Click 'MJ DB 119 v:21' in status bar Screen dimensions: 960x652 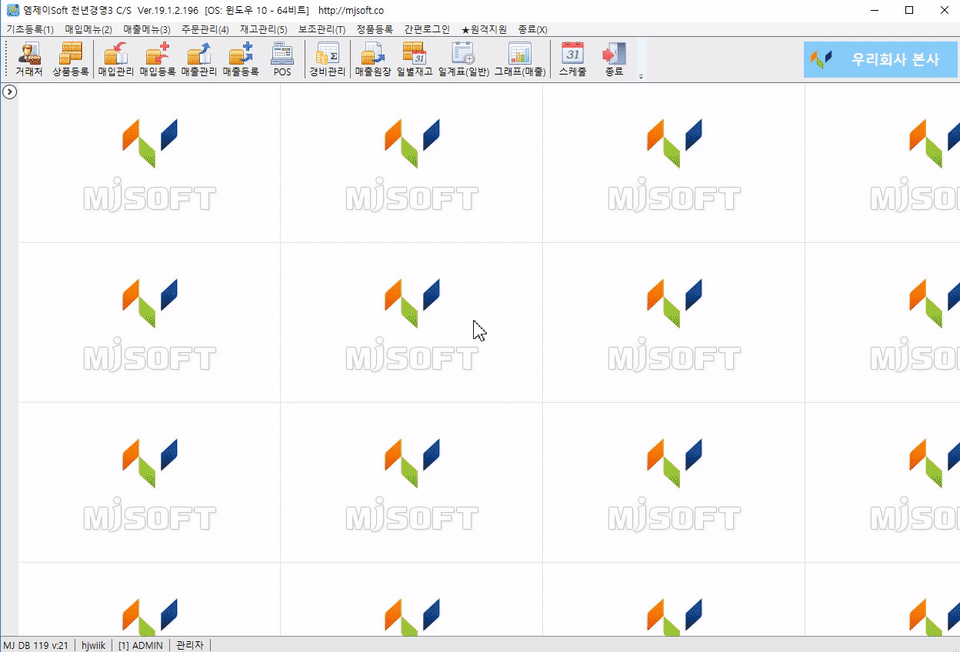tap(36, 645)
